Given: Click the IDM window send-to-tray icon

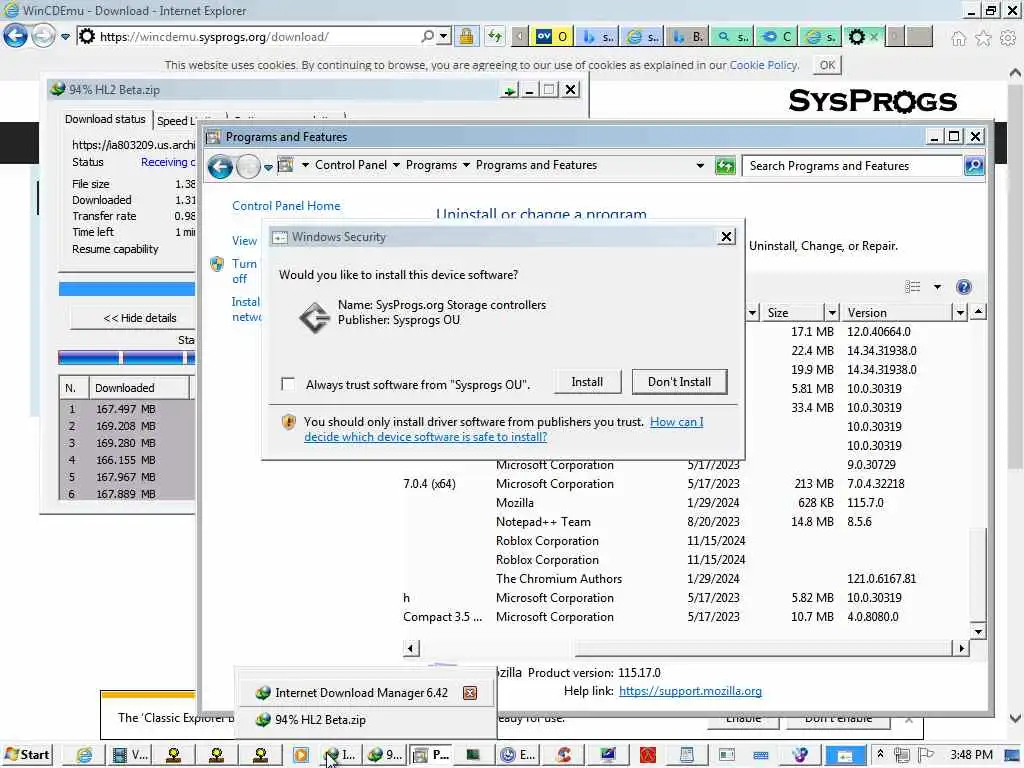Looking at the screenshot, I should [x=509, y=90].
